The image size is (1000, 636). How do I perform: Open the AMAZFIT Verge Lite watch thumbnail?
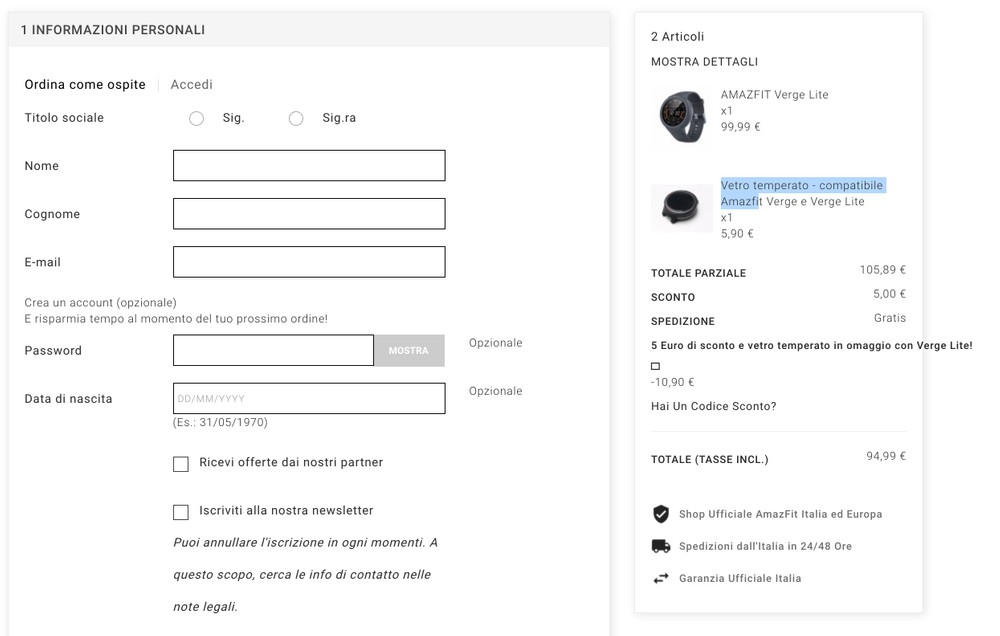681,116
